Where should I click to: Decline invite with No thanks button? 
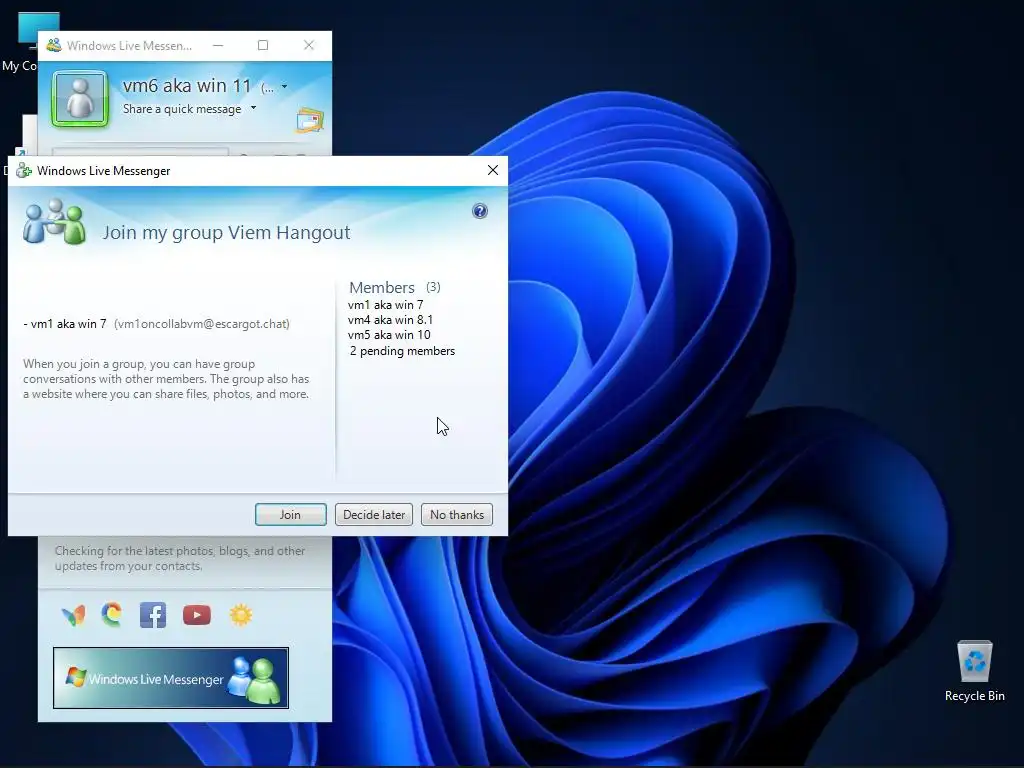point(456,515)
